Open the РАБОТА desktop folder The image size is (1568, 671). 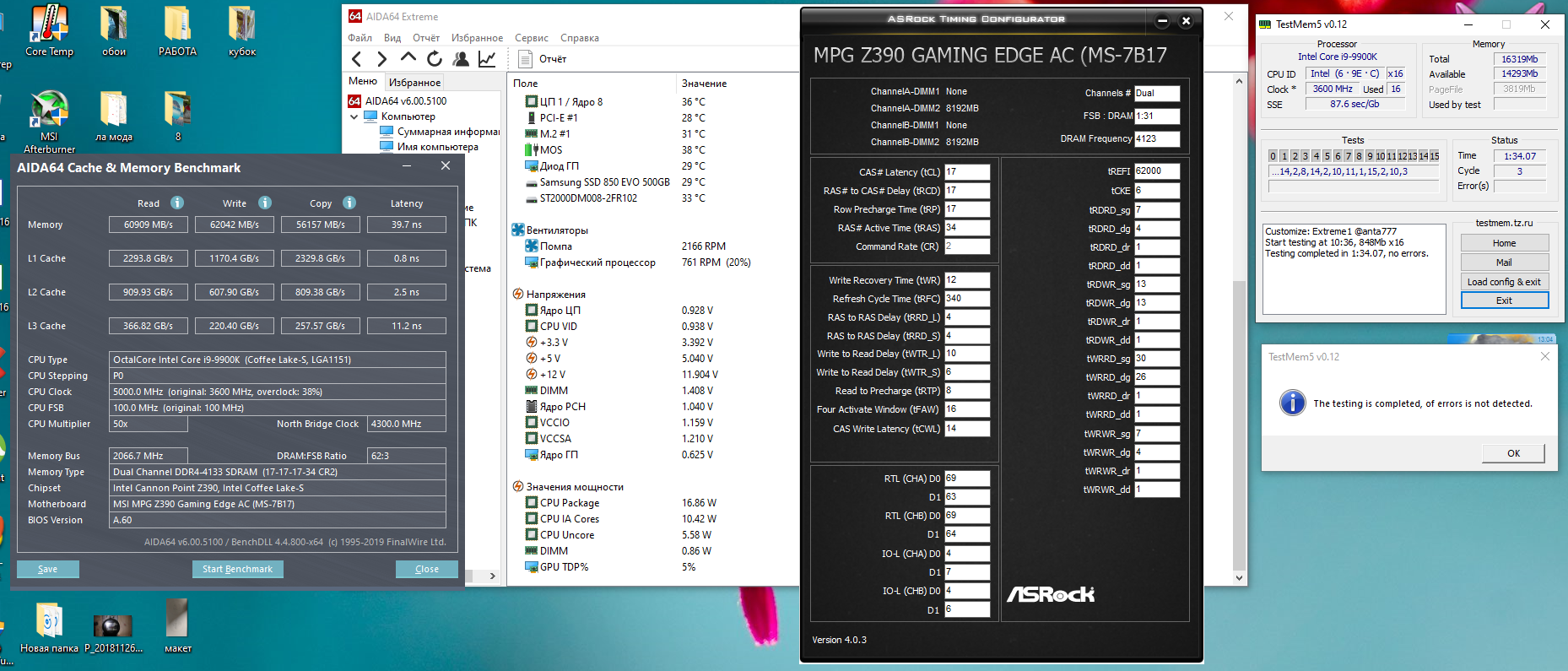177,31
